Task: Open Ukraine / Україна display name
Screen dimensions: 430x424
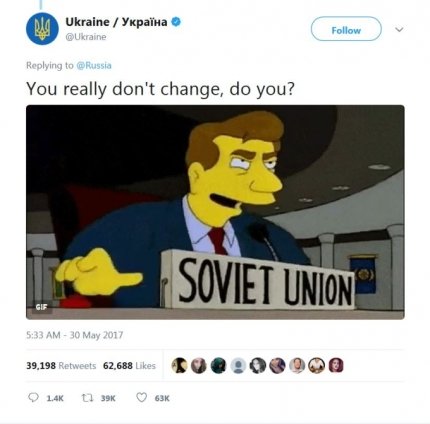Action: (116, 22)
